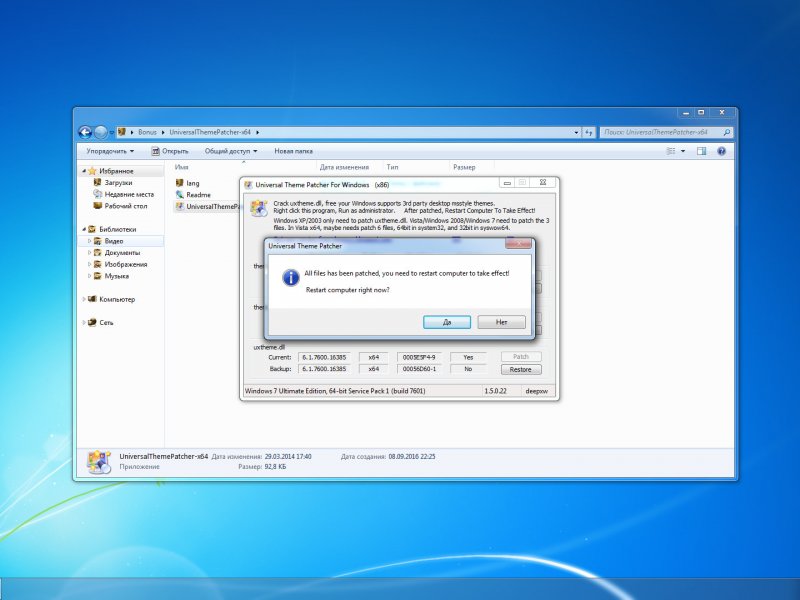Screen dimensions: 800x600
Task: Click the Universal Theme Patcher logo icon
Action: [259, 208]
